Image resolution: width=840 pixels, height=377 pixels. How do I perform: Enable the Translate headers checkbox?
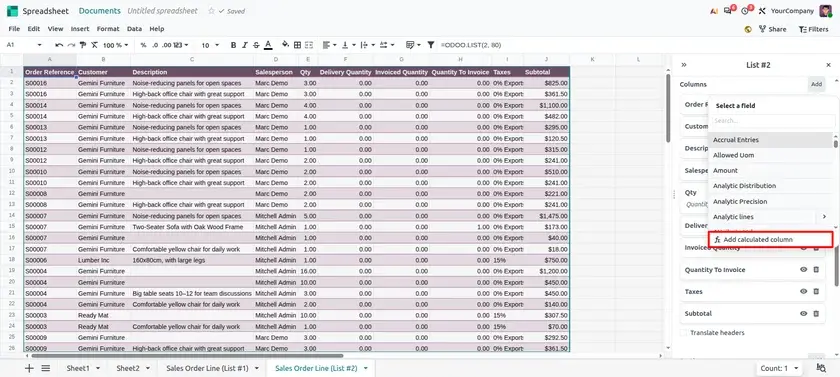[x=684, y=333]
